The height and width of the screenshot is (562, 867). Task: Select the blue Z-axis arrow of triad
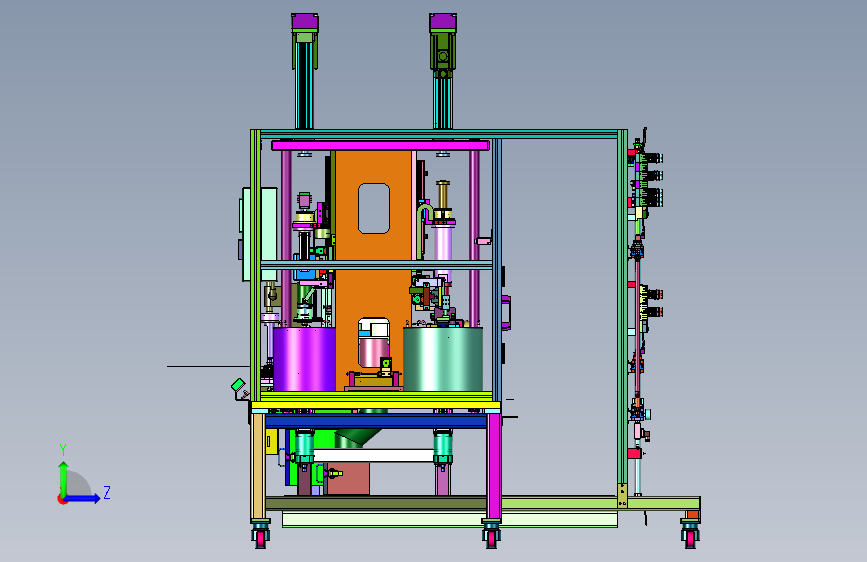pyautogui.click(x=81, y=498)
